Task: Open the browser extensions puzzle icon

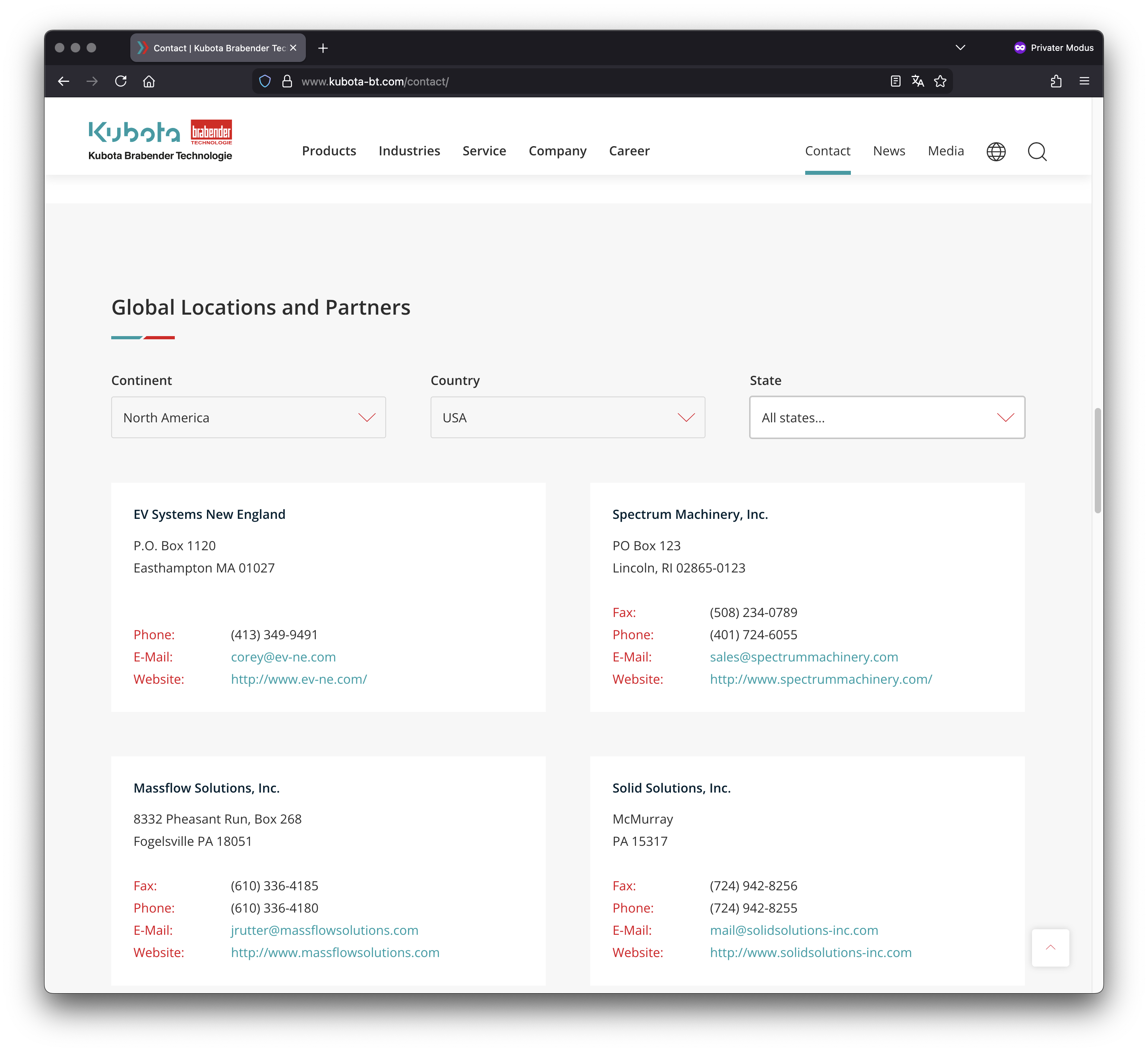Action: (1056, 81)
